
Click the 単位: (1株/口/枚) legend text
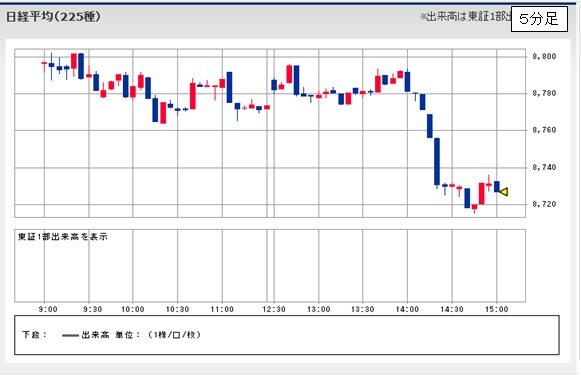(x=158, y=335)
